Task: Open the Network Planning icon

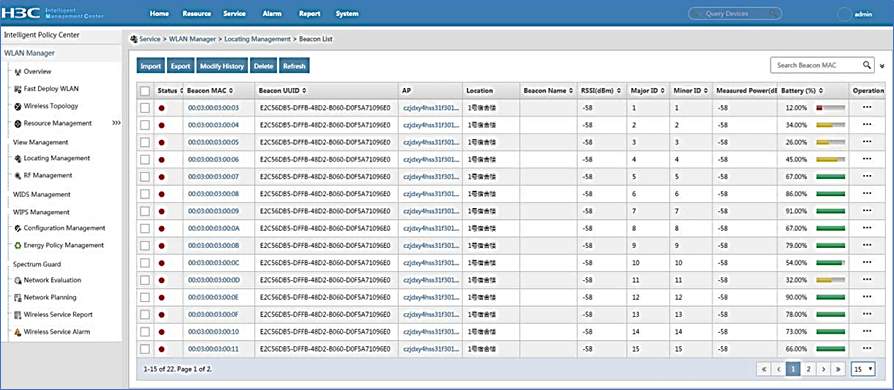Action: click(18, 298)
